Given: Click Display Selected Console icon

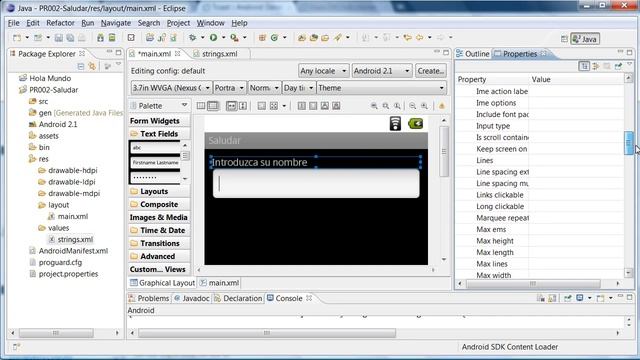Looking at the screenshot, I should [x=580, y=298].
